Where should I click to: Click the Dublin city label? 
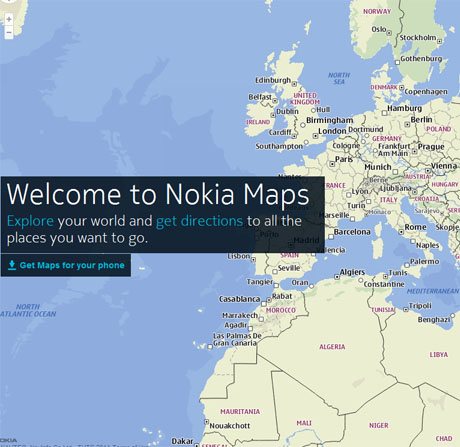click(x=287, y=111)
